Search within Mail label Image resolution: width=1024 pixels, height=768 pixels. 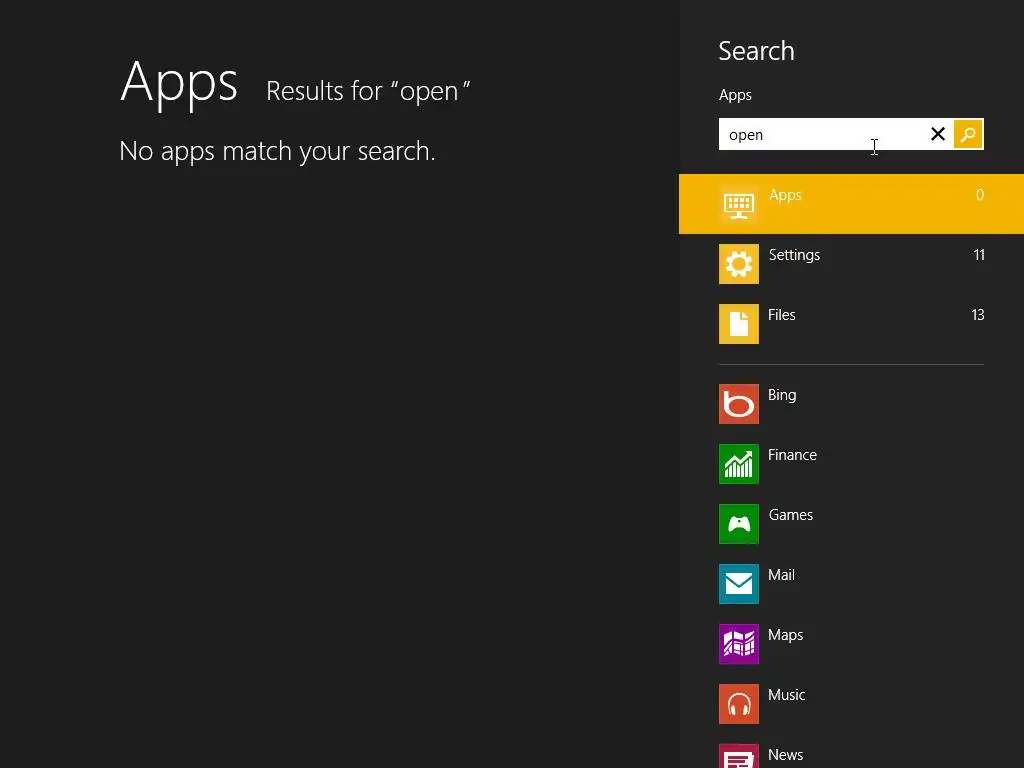click(x=781, y=575)
